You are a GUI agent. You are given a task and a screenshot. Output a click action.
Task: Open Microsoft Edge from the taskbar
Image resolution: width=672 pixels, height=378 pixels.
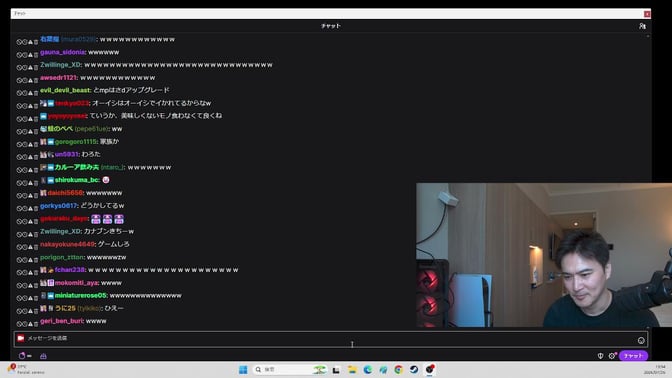click(368, 369)
